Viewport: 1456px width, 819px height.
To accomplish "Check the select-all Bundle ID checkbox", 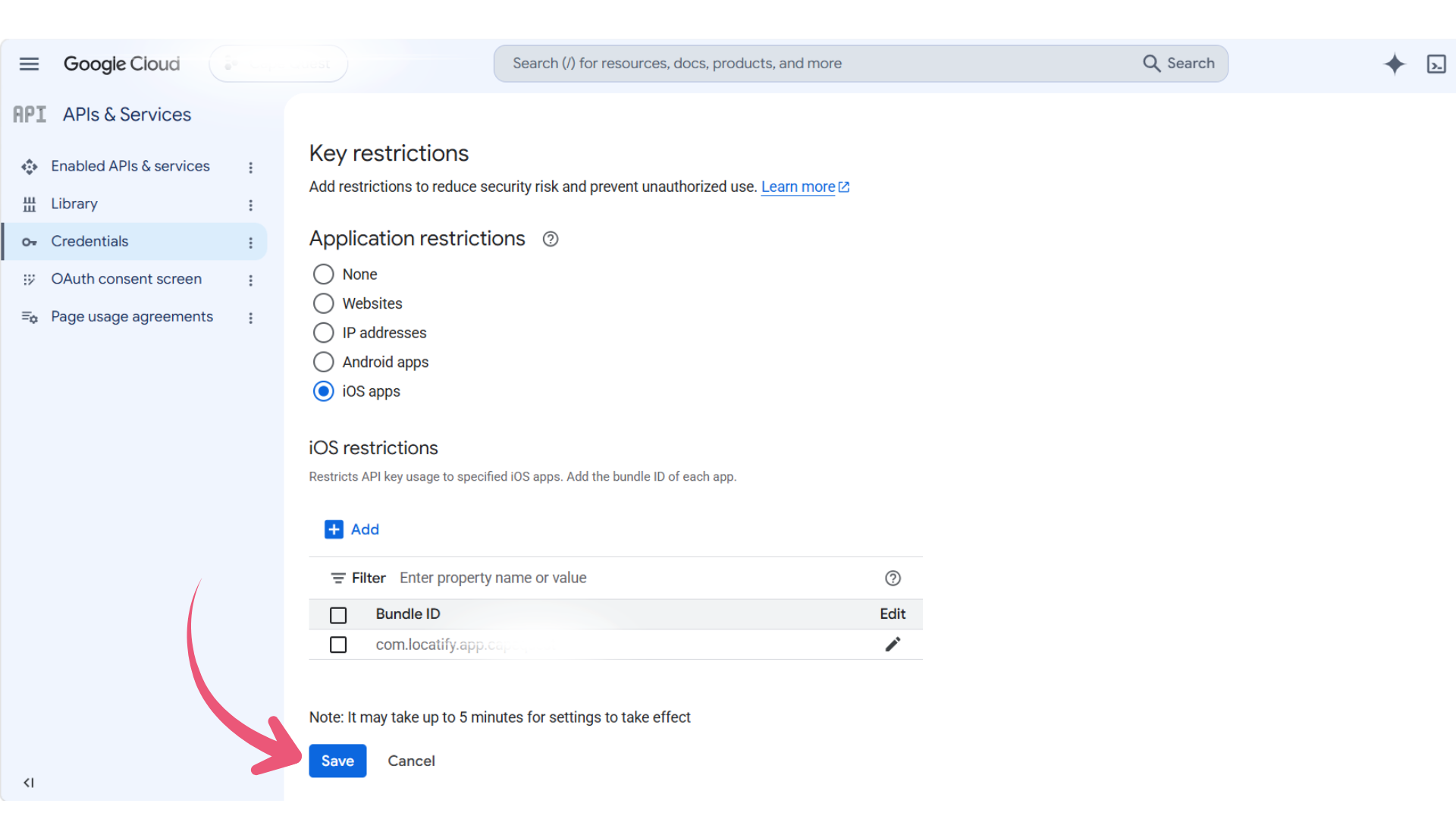I will pos(338,615).
